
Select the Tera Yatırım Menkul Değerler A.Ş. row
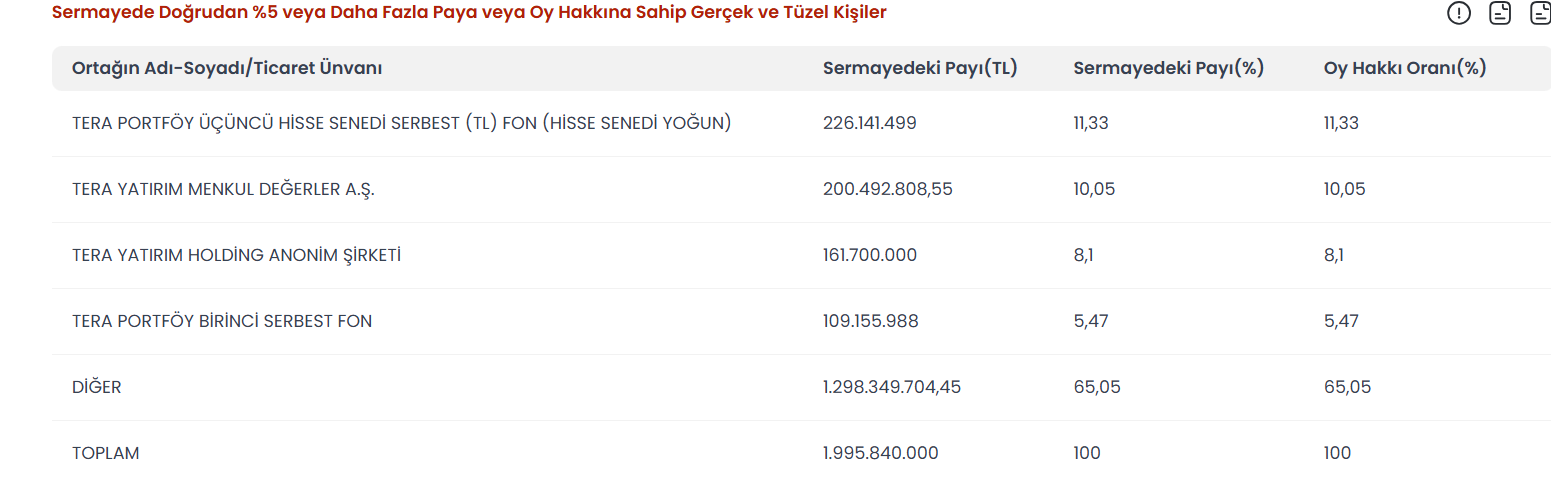(223, 189)
